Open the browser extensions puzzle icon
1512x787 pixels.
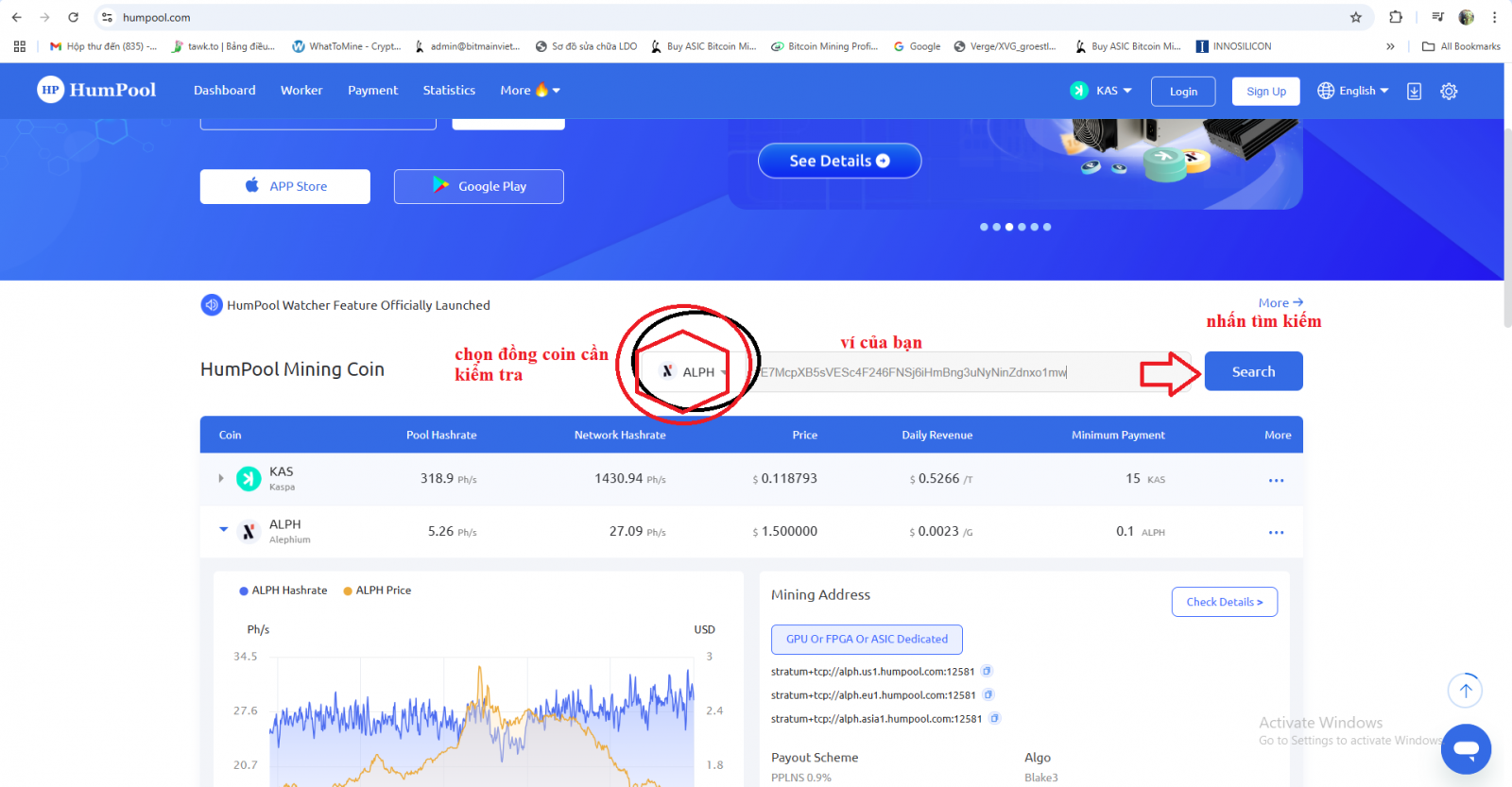[x=1396, y=17]
